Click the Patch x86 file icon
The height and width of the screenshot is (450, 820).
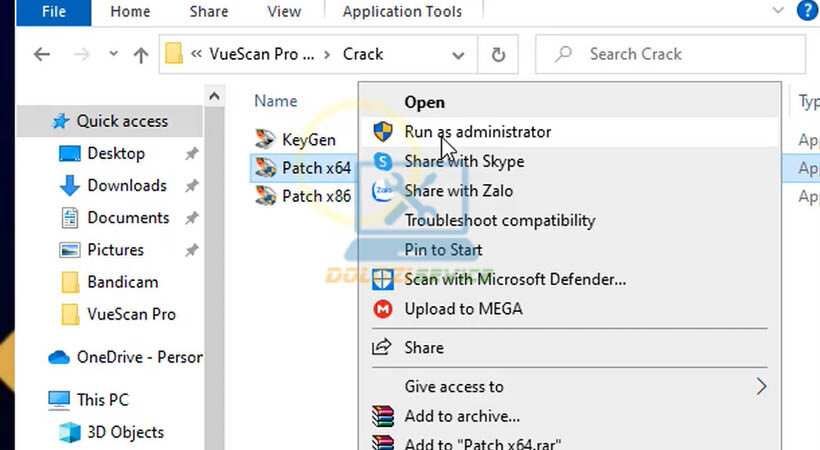(265, 197)
